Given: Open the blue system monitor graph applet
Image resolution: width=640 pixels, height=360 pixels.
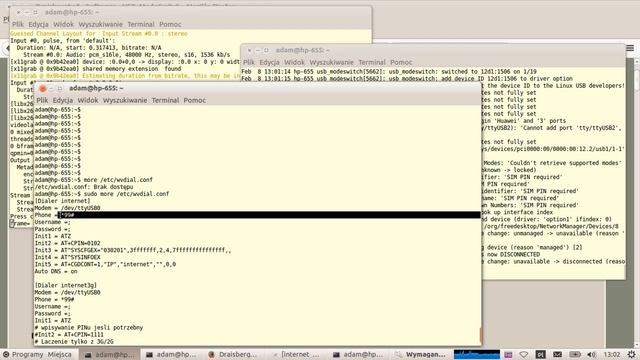Looking at the screenshot, I should 477,354.
